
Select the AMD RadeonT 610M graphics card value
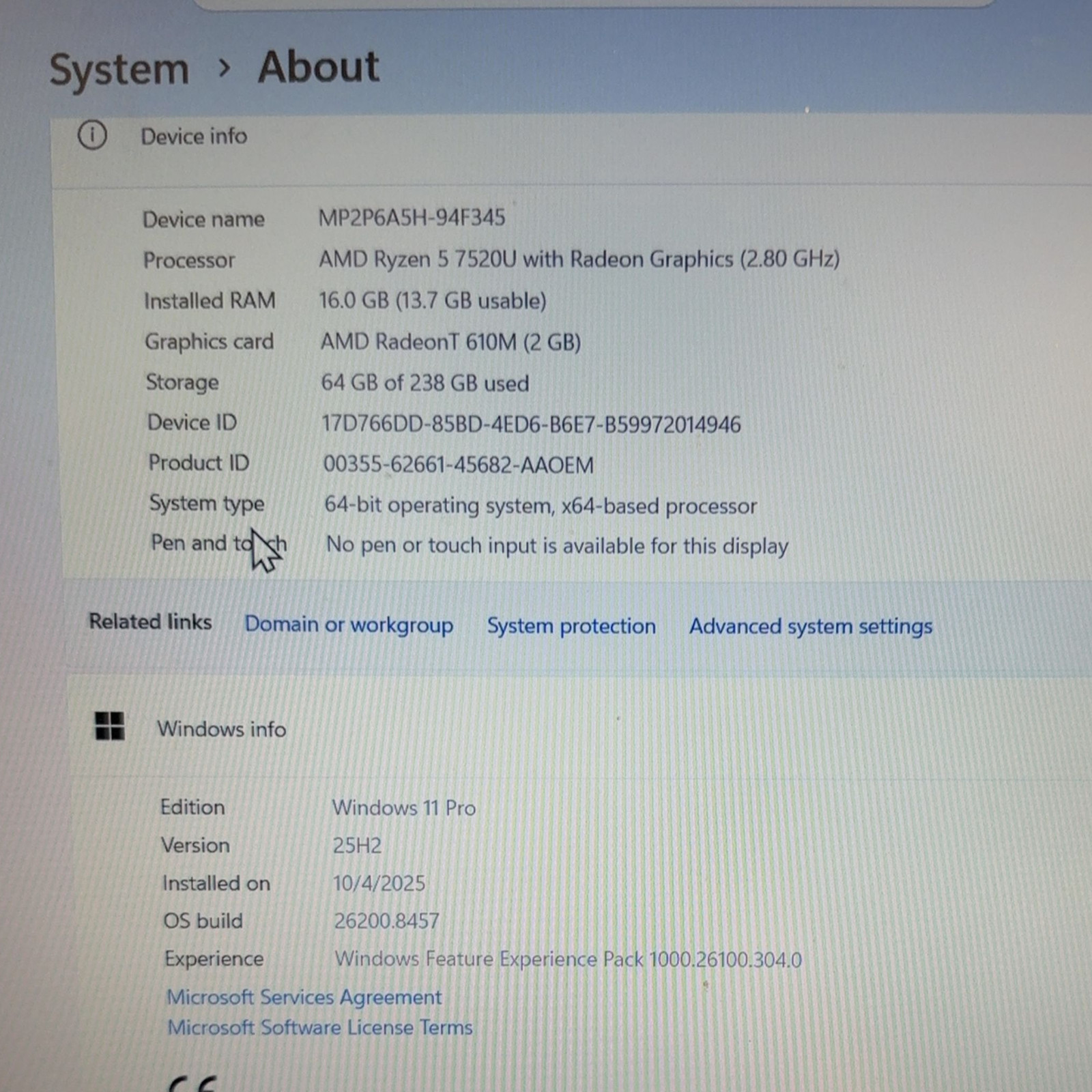450,341
